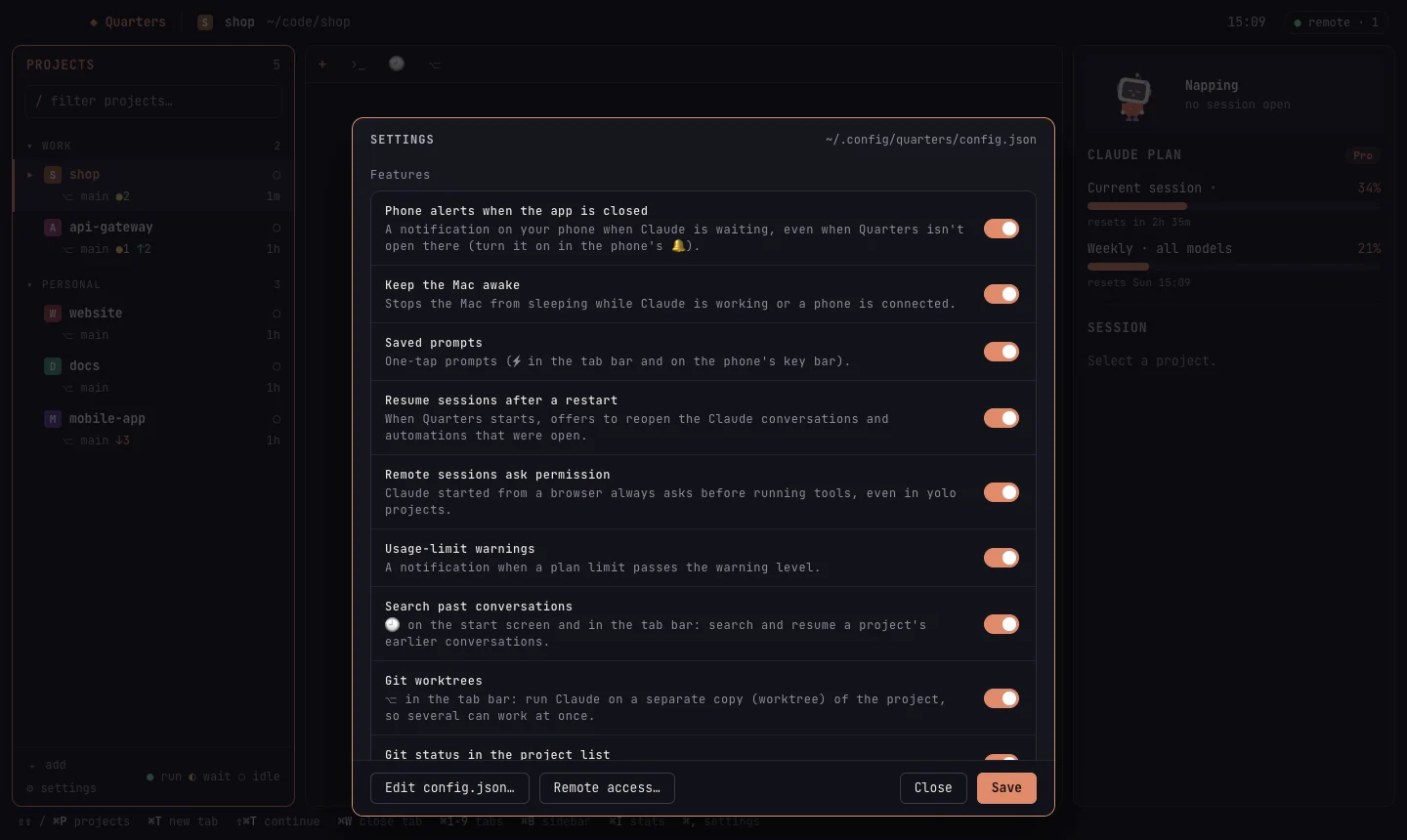The image size is (1407, 840).
Task: Open the terminal prompt icon in tab bar
Action: [358, 64]
